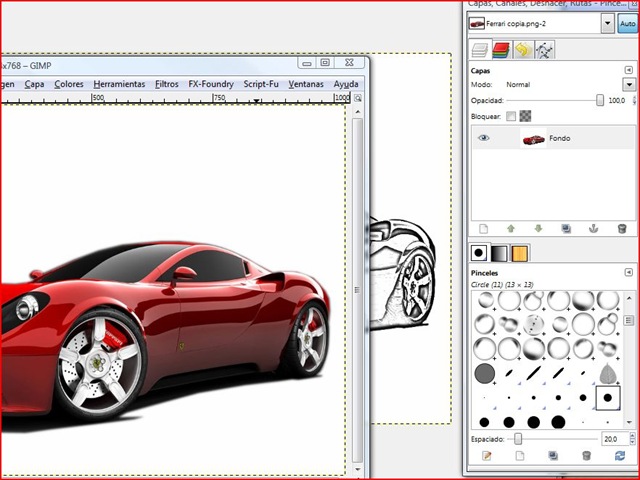The width and height of the screenshot is (640, 480).
Task: Open the Filtros menu
Action: pos(167,84)
